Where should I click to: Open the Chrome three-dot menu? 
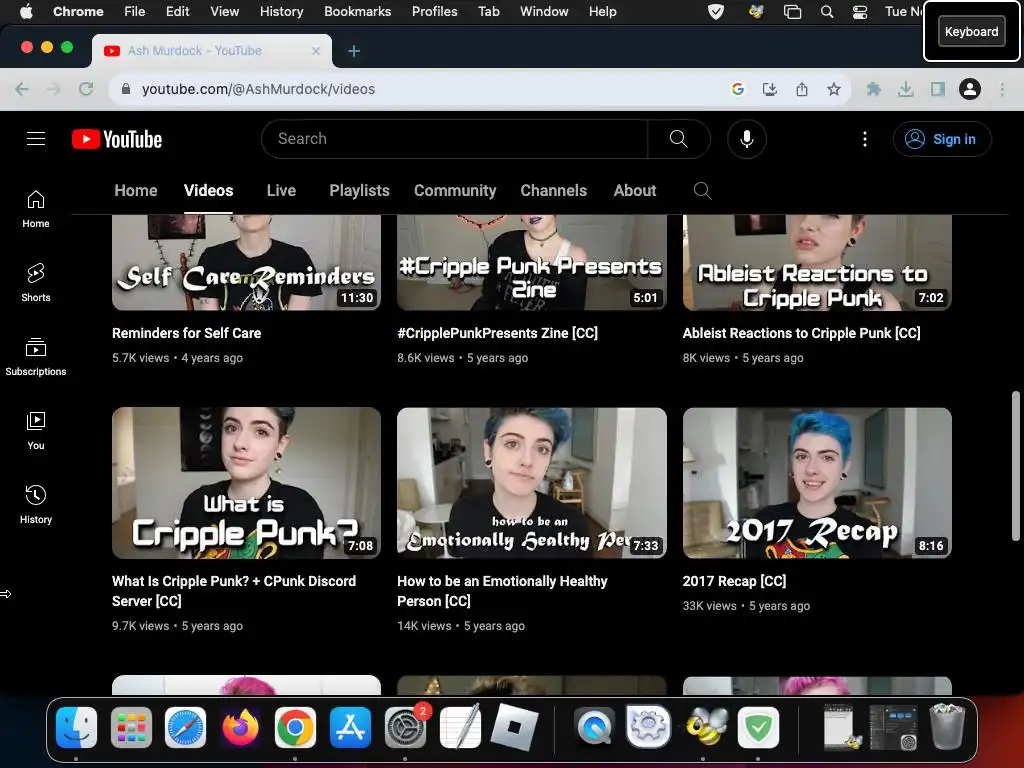[x=1002, y=89]
